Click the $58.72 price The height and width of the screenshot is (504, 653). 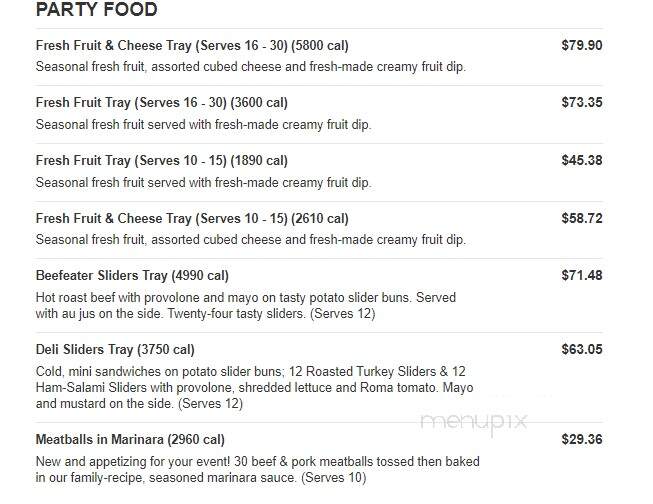pyautogui.click(x=581, y=218)
